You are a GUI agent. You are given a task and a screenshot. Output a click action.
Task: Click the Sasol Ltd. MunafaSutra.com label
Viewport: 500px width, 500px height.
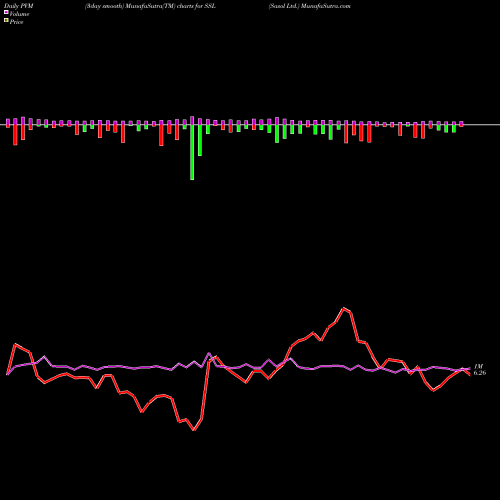pos(310,6)
